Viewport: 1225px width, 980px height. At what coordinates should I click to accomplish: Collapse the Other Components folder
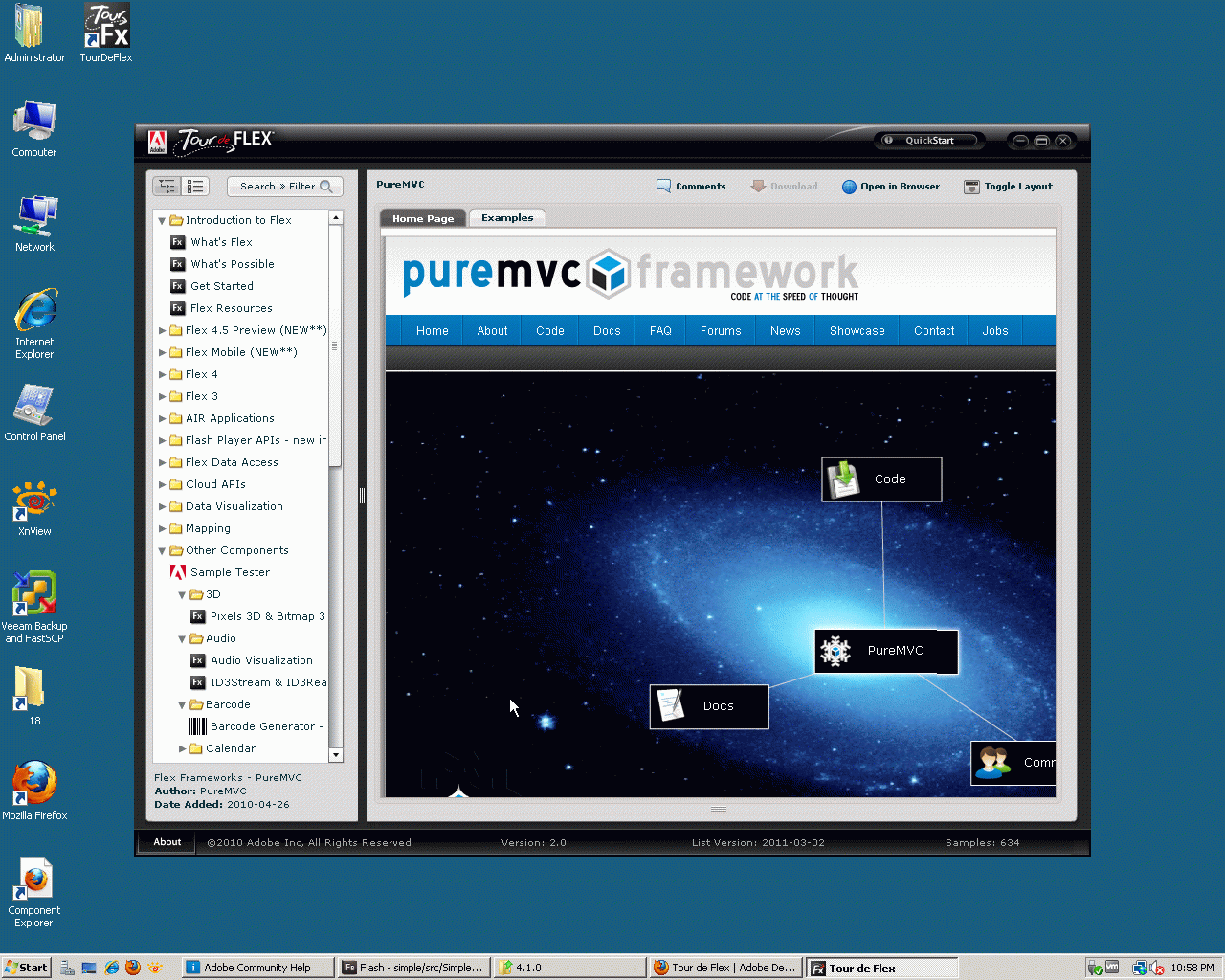pyautogui.click(x=162, y=550)
